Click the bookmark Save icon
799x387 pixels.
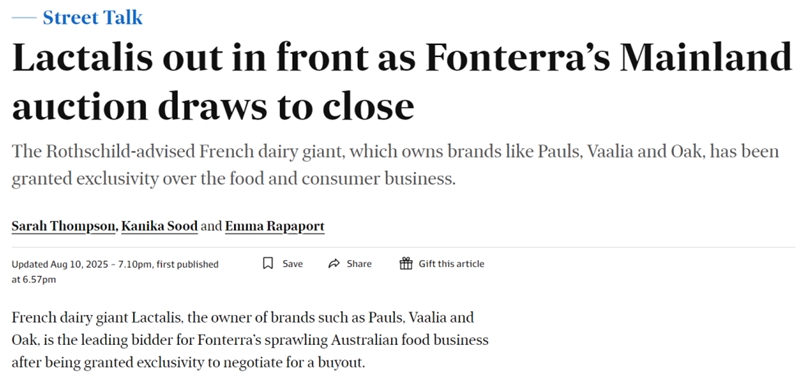[268, 264]
